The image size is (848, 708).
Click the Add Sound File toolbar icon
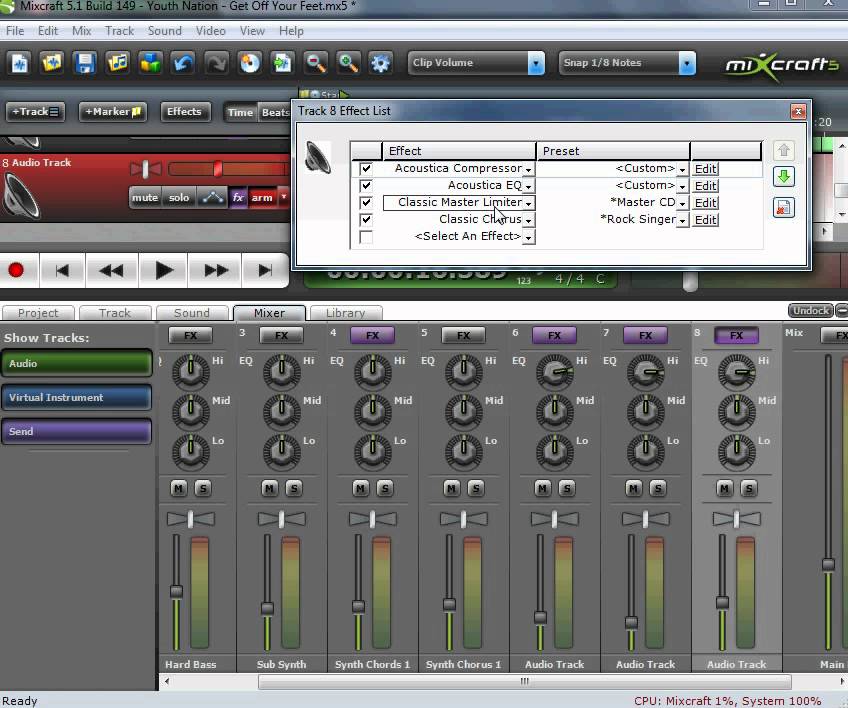[118, 63]
